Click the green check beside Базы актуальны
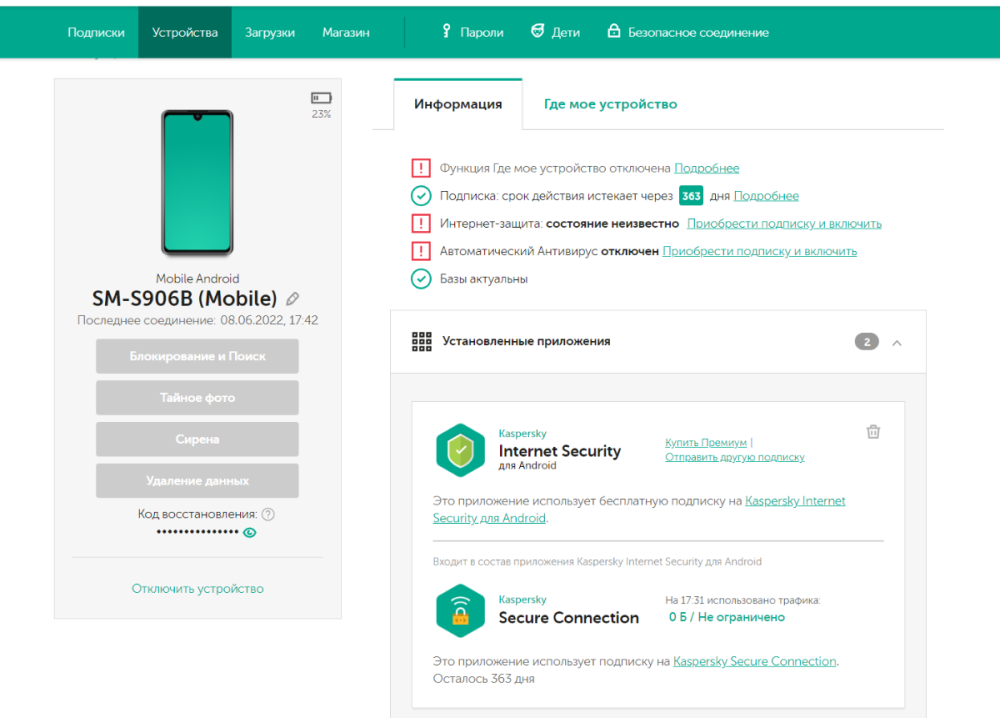Screen dimensions: 1000x718 pos(421,279)
